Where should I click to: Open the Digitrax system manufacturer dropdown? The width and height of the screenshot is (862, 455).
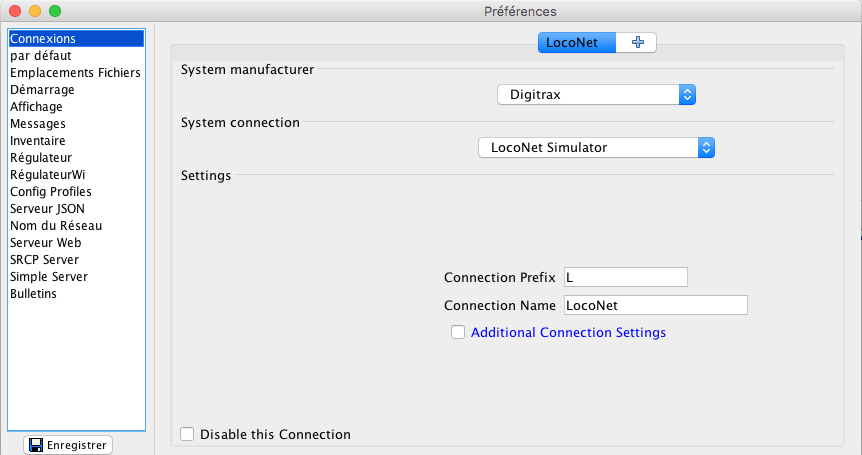[596, 95]
